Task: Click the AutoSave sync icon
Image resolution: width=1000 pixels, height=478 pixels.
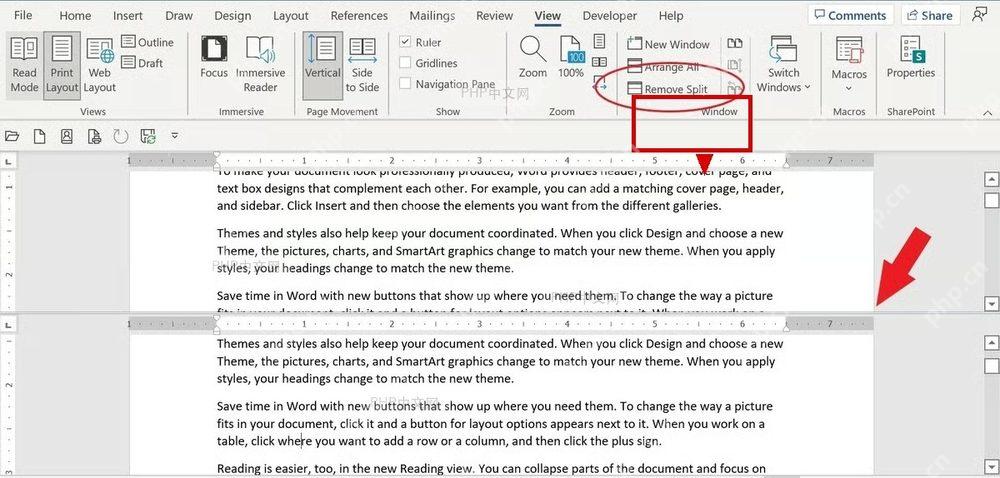Action: (x=148, y=136)
